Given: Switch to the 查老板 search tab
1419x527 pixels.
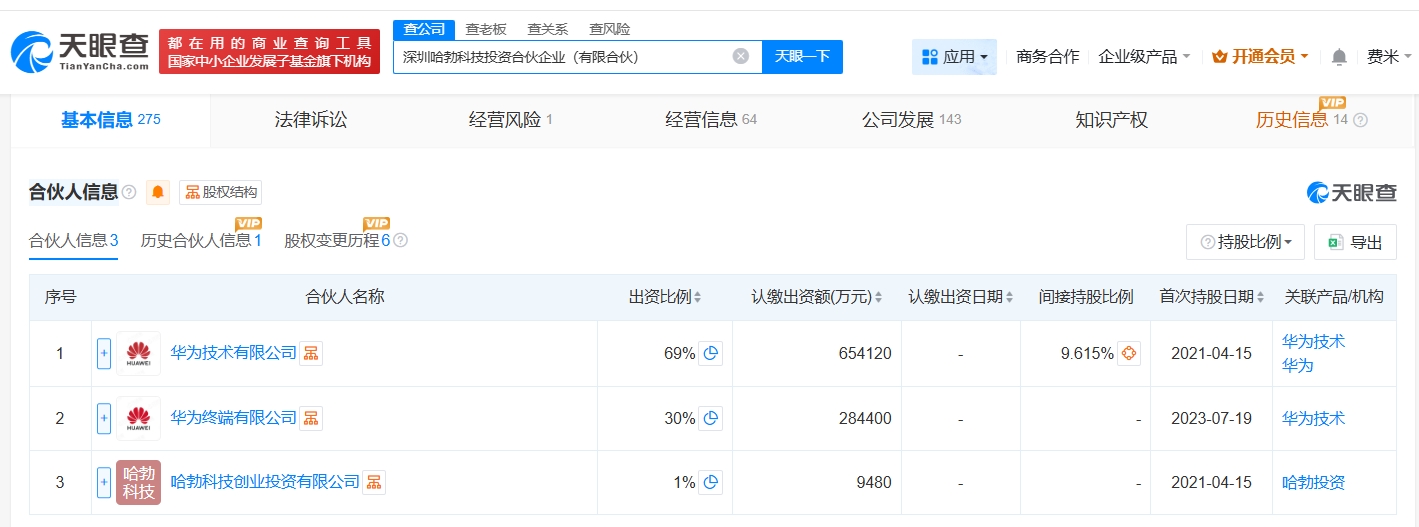Looking at the screenshot, I should point(486,29).
